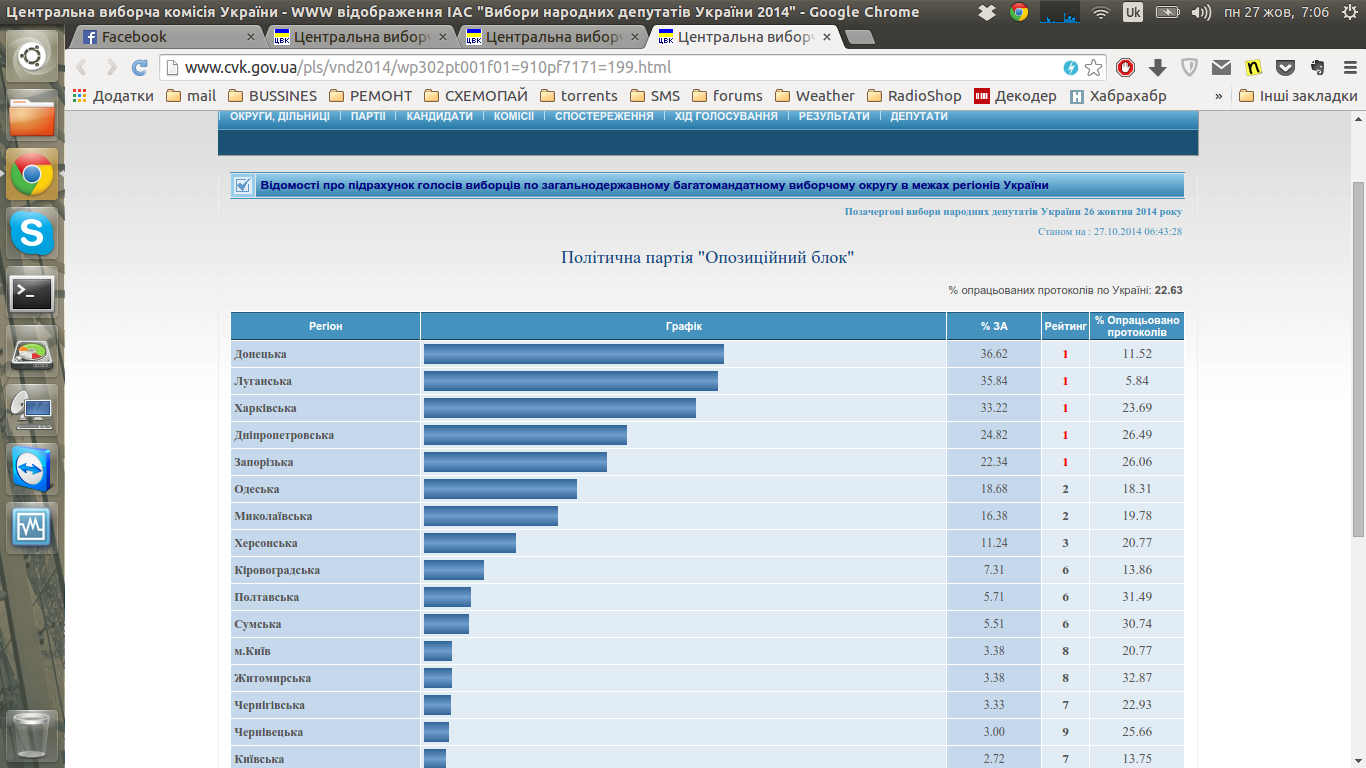Open the Evernote elephant extension

point(1317,68)
